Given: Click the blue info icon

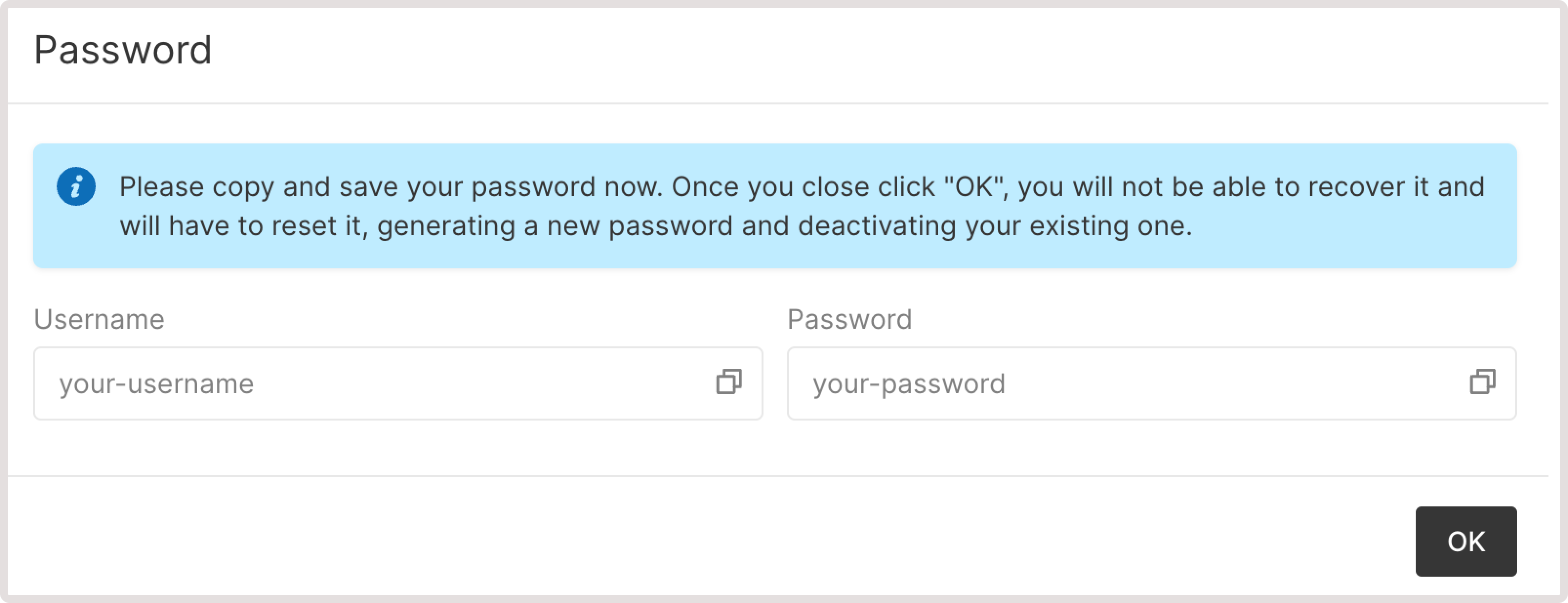Looking at the screenshot, I should pos(76,186).
